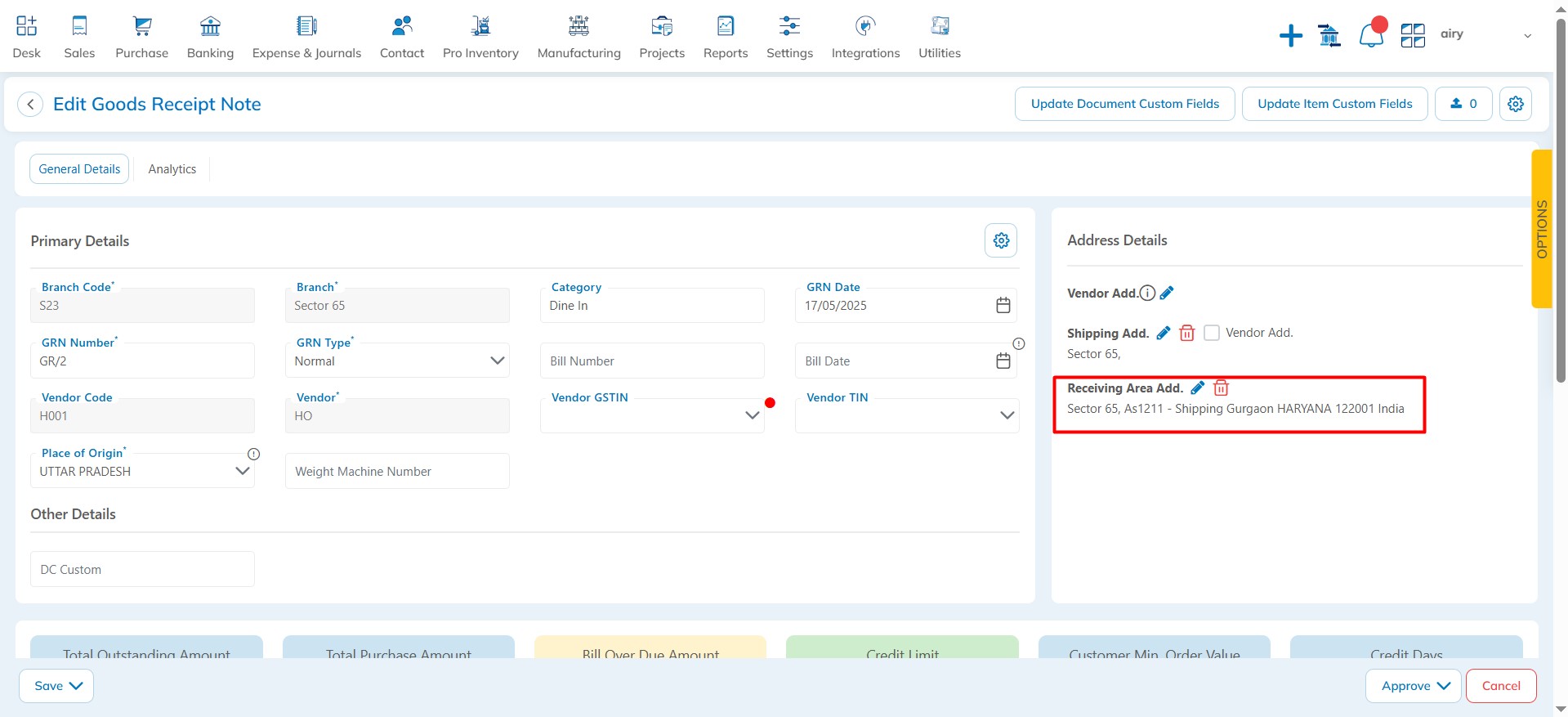The width and height of the screenshot is (1568, 717).
Task: Edit Receiving Area Add. pencil icon
Action: pos(1198,388)
